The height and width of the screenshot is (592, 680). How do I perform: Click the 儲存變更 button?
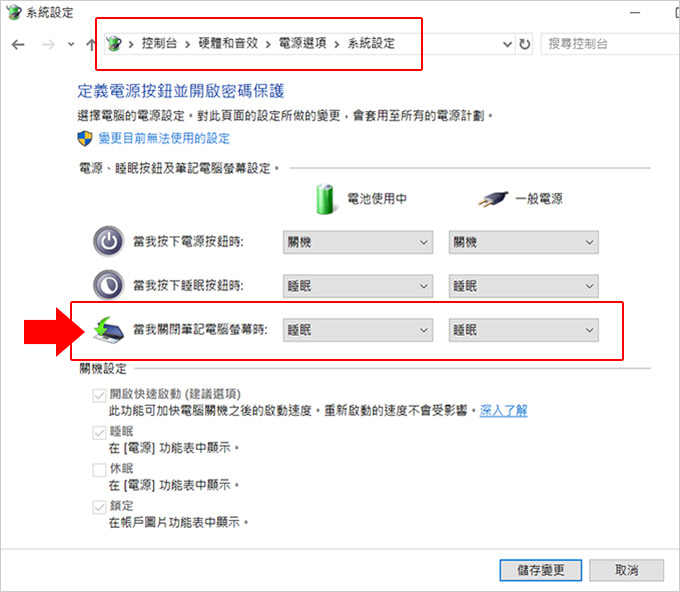540,570
